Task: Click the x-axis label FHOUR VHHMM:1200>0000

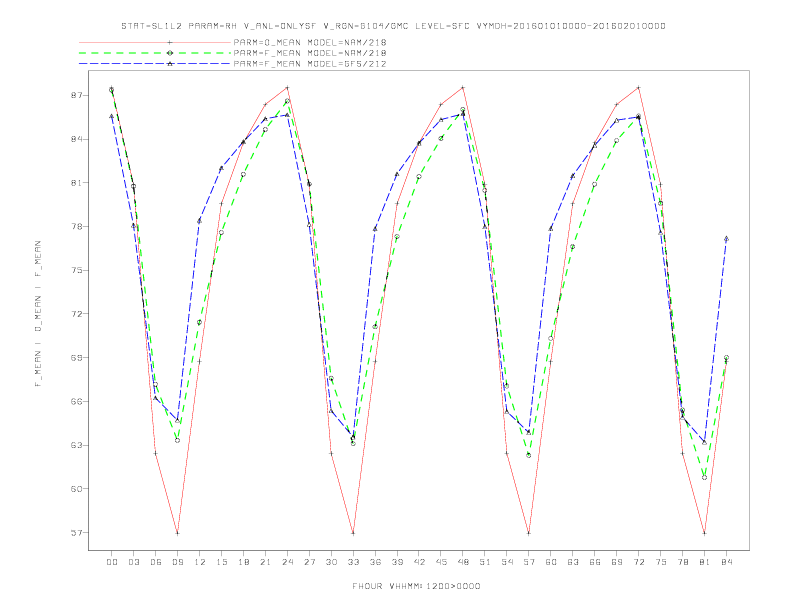Action: (416, 586)
